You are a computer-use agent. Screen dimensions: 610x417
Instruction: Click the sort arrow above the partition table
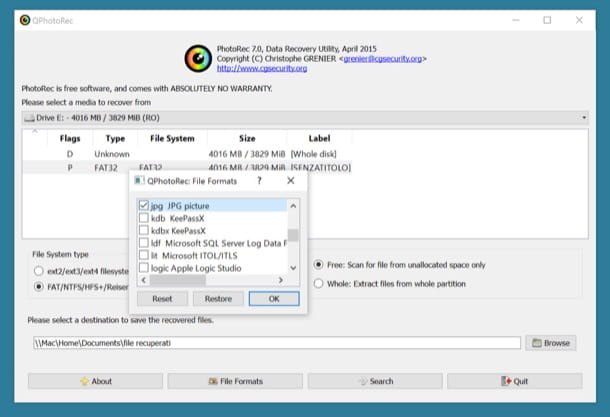click(x=35, y=131)
